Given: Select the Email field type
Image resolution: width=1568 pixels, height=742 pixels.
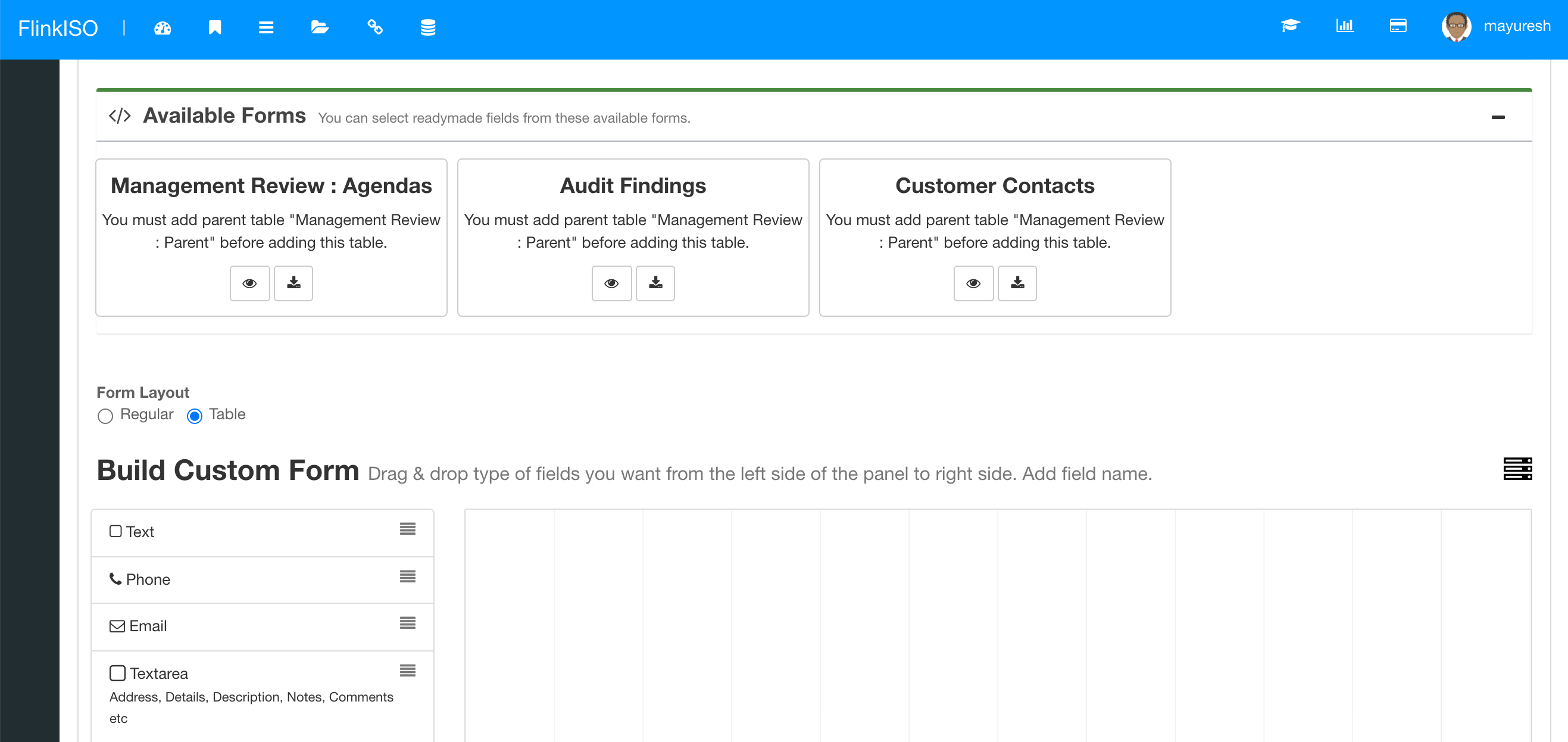Looking at the screenshot, I should point(262,626).
